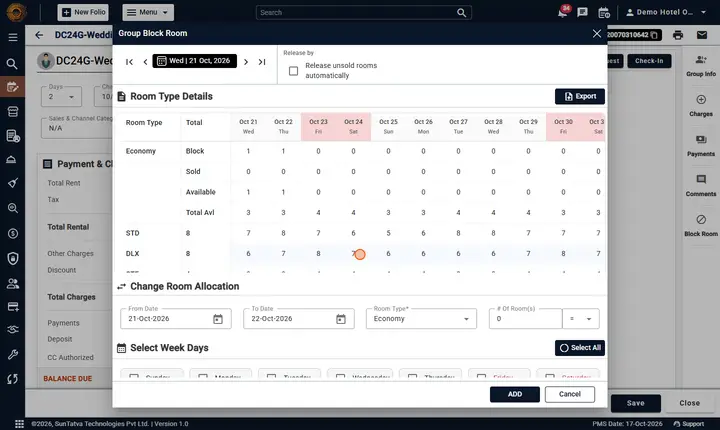This screenshot has width=720, height=430.
Task: Enable Release unsold rooms automatically checkbox
Action: 293,71
